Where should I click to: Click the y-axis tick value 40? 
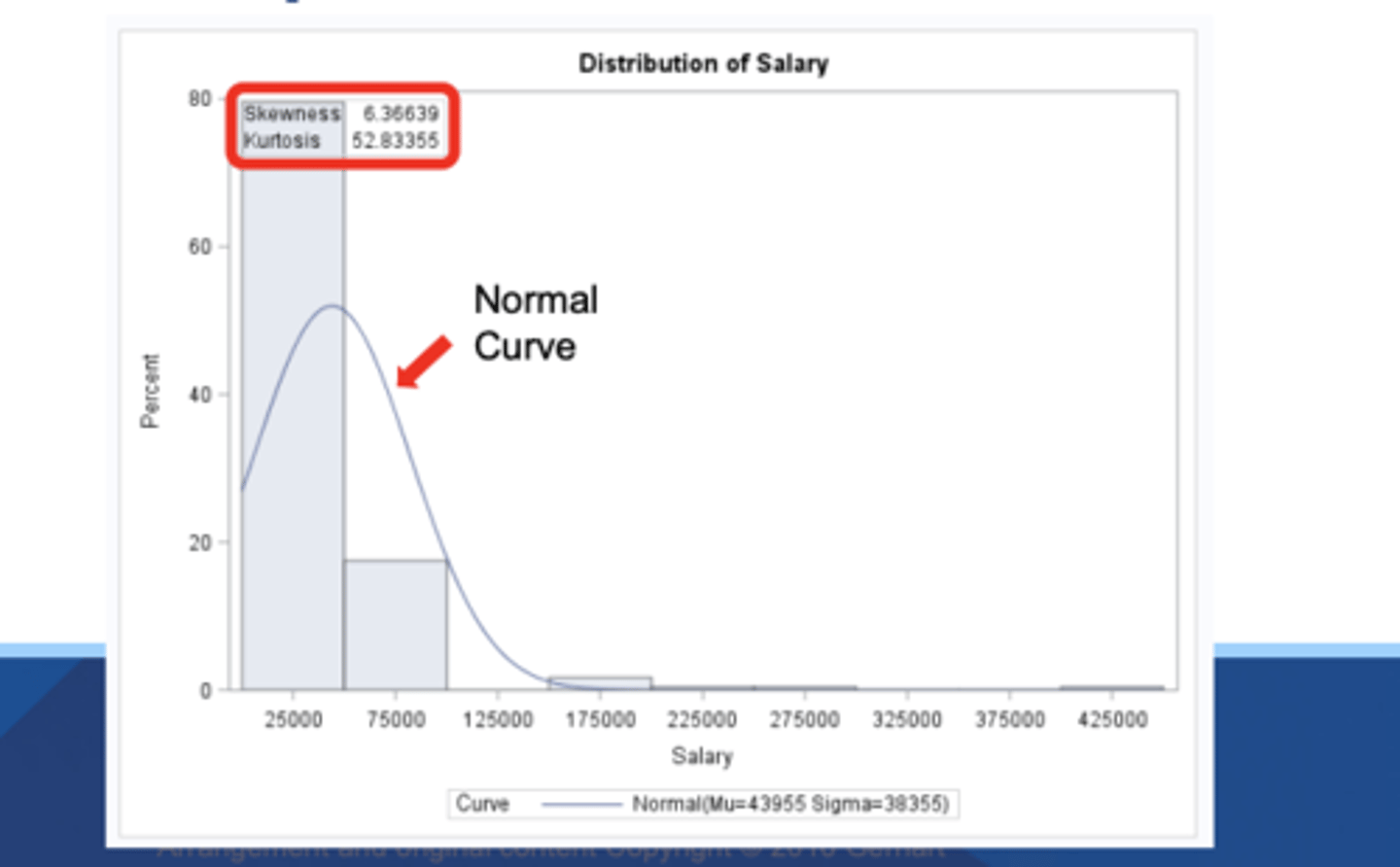point(199,395)
